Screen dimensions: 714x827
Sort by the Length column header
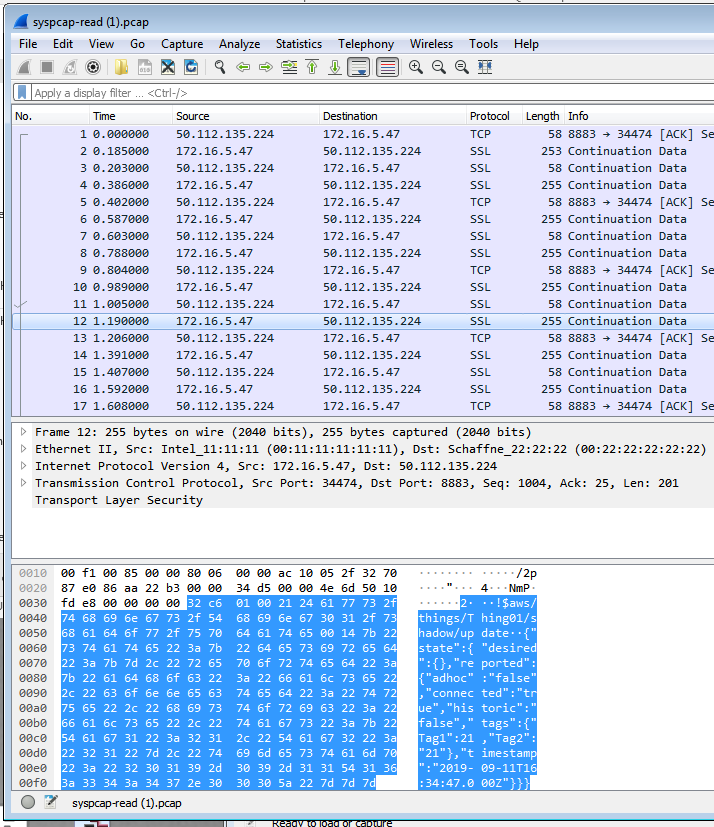pos(543,116)
